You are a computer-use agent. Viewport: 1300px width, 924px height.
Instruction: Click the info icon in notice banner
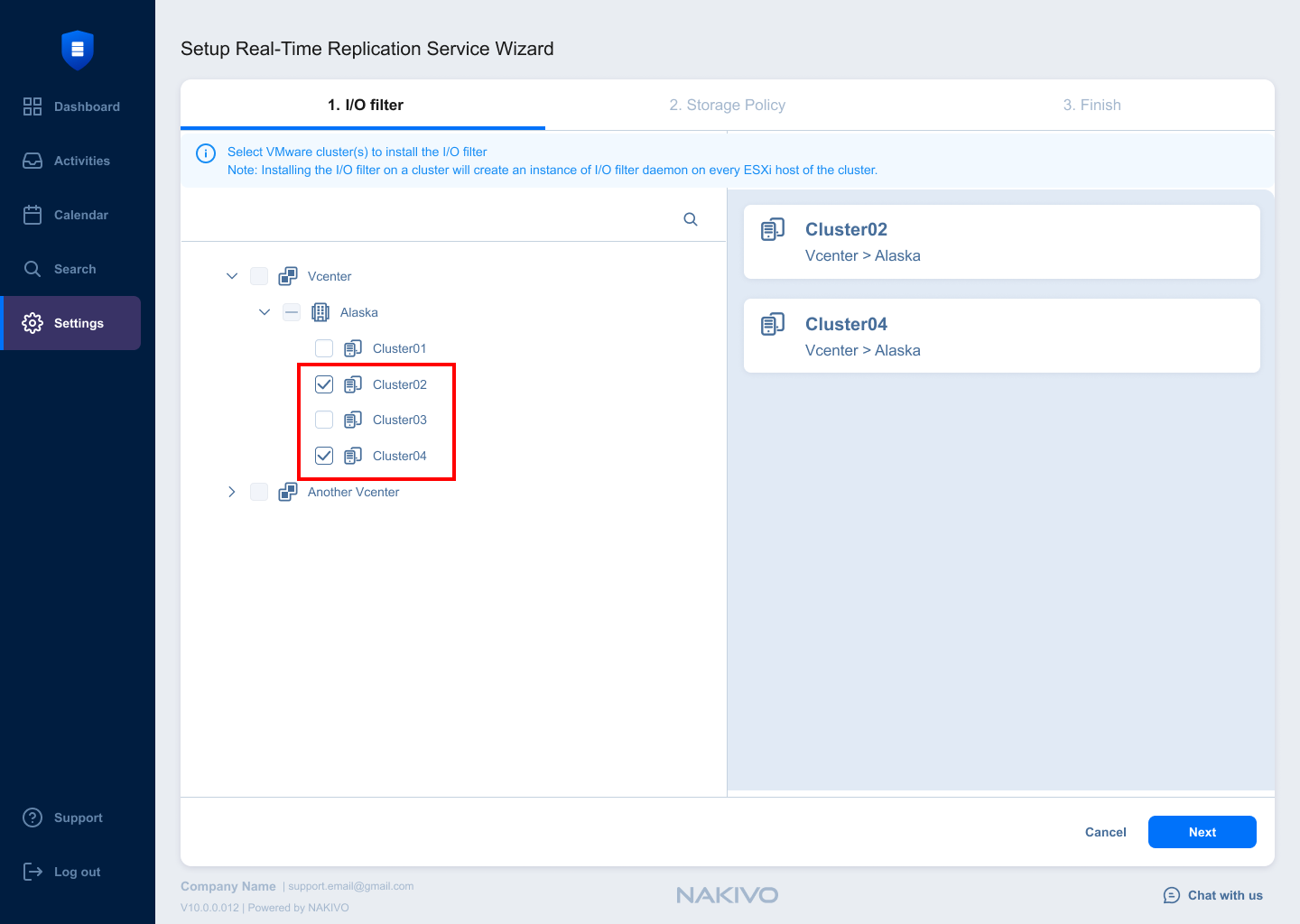[206, 153]
